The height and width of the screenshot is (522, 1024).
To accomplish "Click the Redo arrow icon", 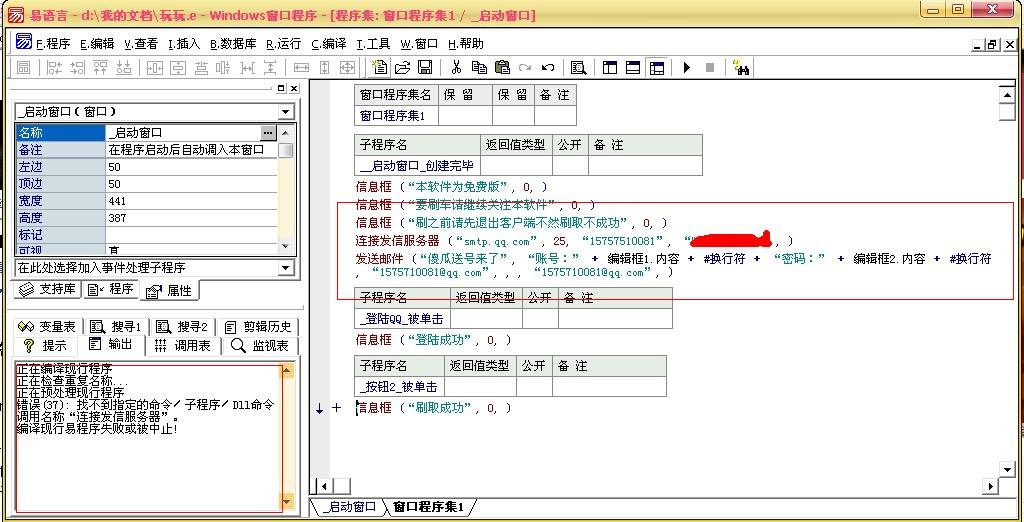I will click(525, 67).
